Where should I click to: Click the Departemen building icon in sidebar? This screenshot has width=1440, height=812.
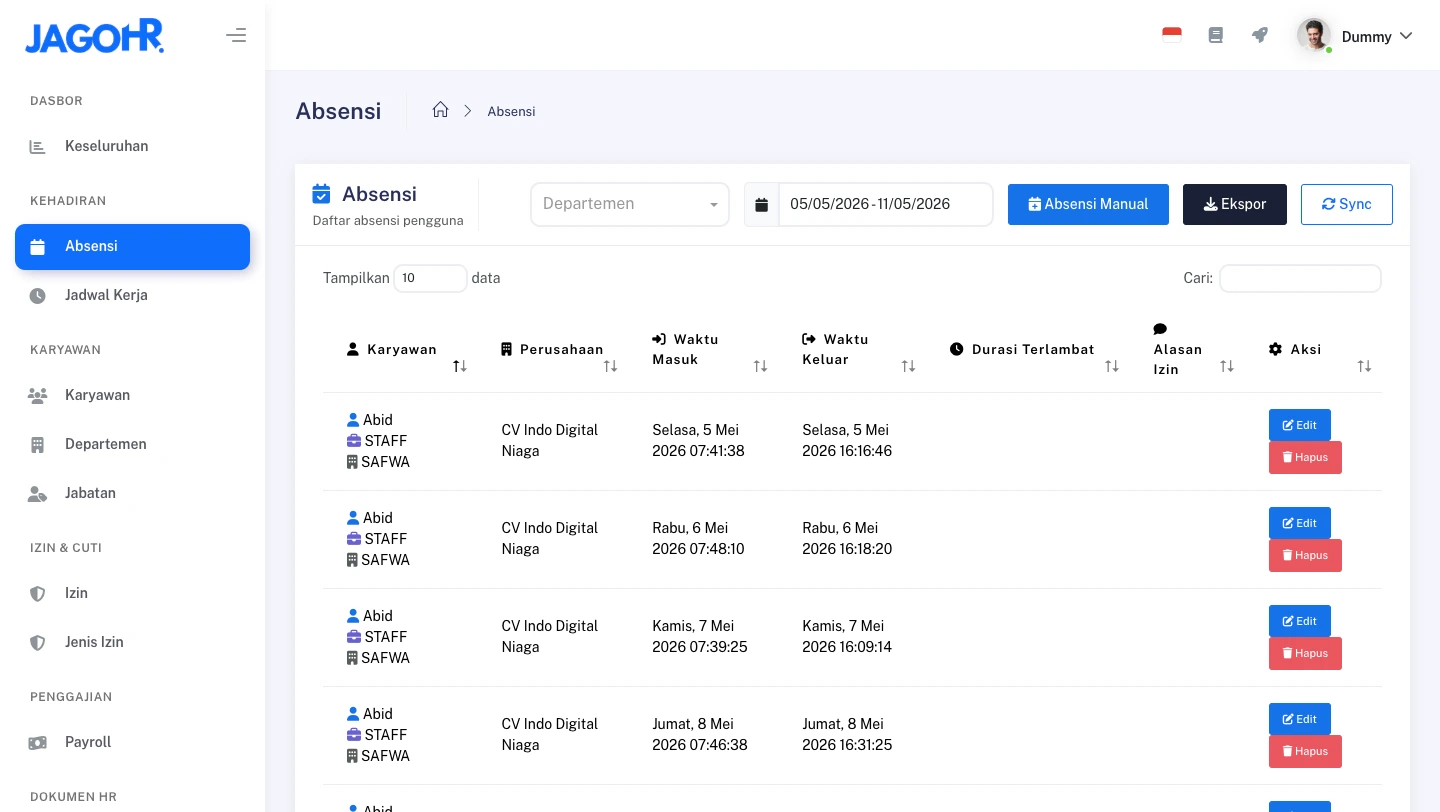tap(37, 445)
